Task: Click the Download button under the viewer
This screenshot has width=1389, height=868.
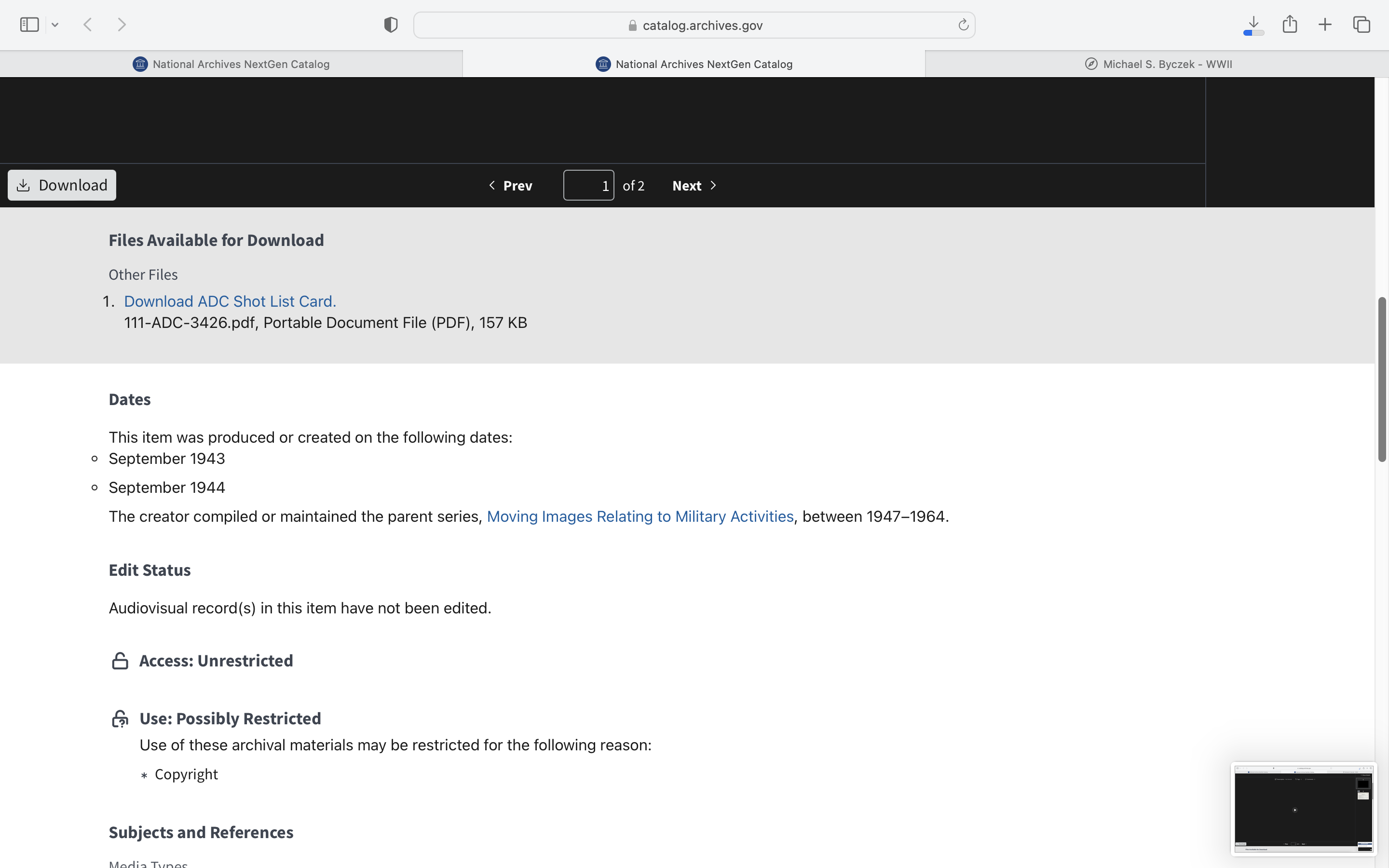Action: (x=62, y=185)
